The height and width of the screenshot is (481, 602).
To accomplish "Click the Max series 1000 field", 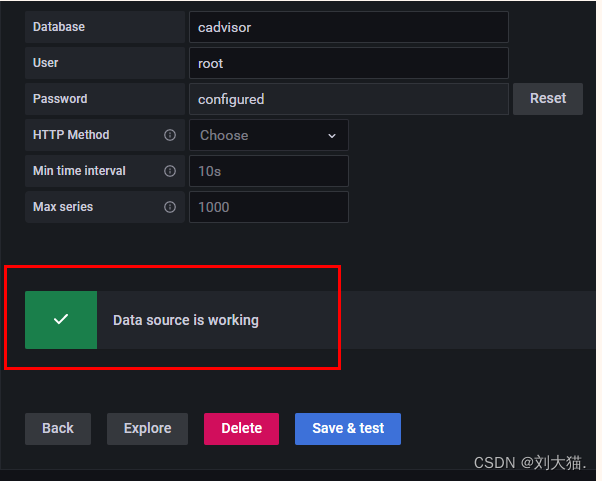I will 269,207.
